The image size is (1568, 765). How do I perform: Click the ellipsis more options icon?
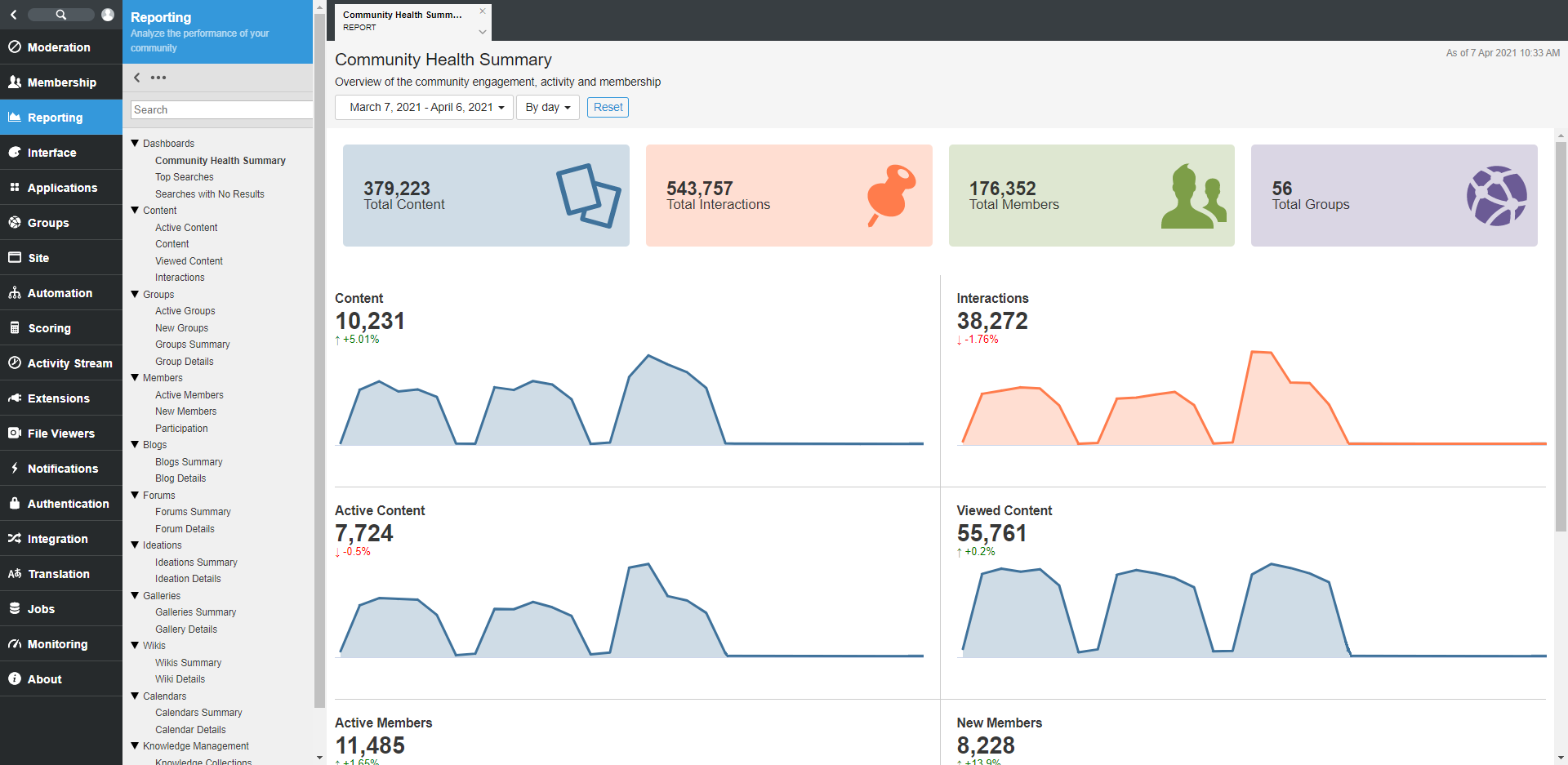pyautogui.click(x=158, y=78)
